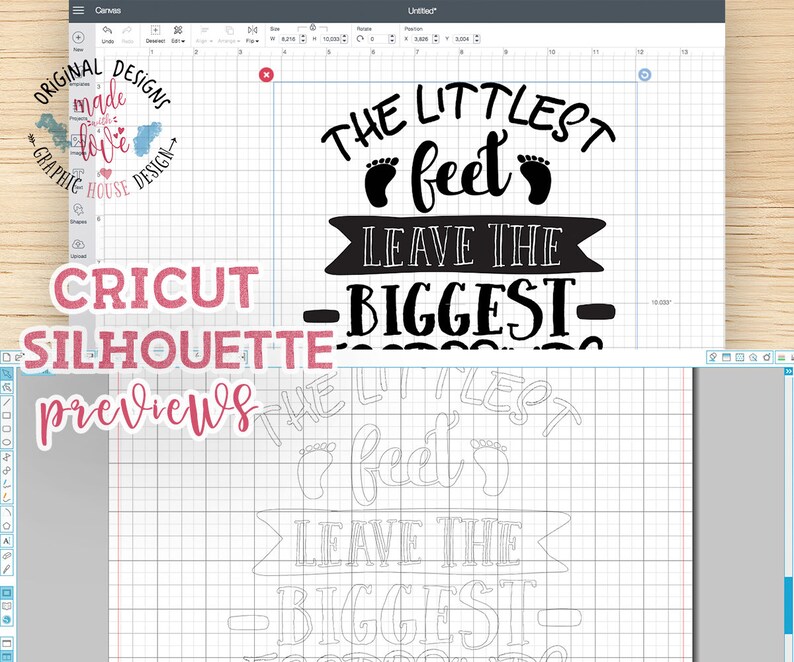Select the Text tool in Silhouette
794x662 pixels.
pos(7,541)
